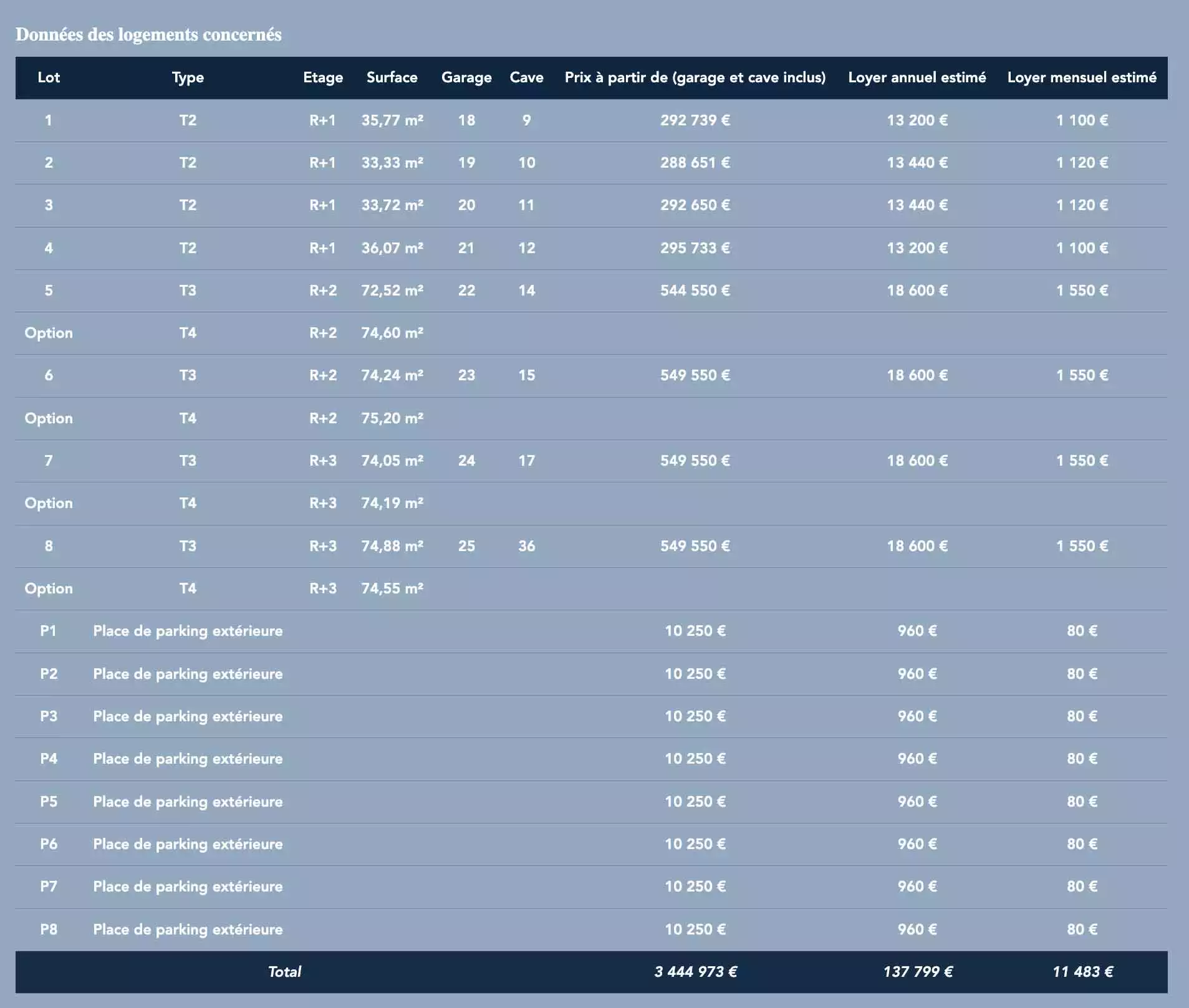
Task: Click garage number 20
Action: 466,205
